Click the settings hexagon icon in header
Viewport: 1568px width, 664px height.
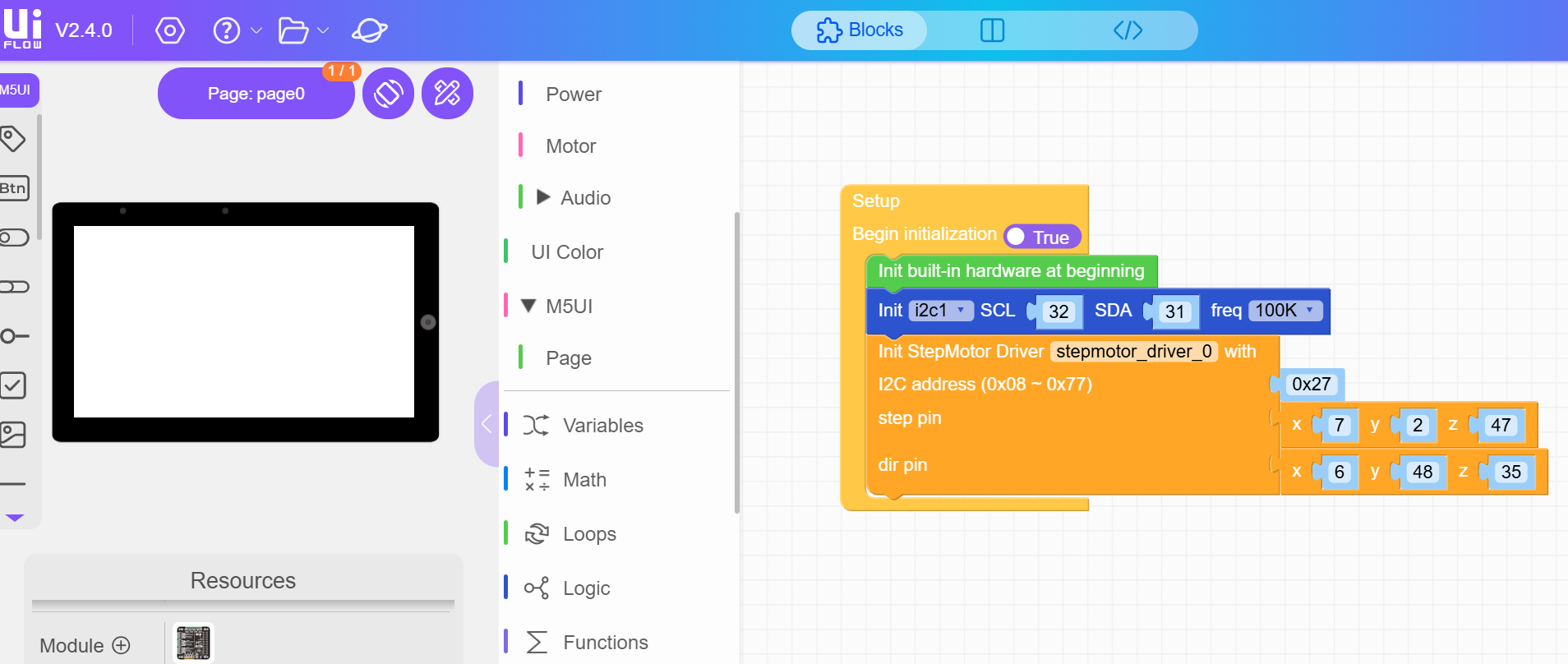click(x=169, y=31)
